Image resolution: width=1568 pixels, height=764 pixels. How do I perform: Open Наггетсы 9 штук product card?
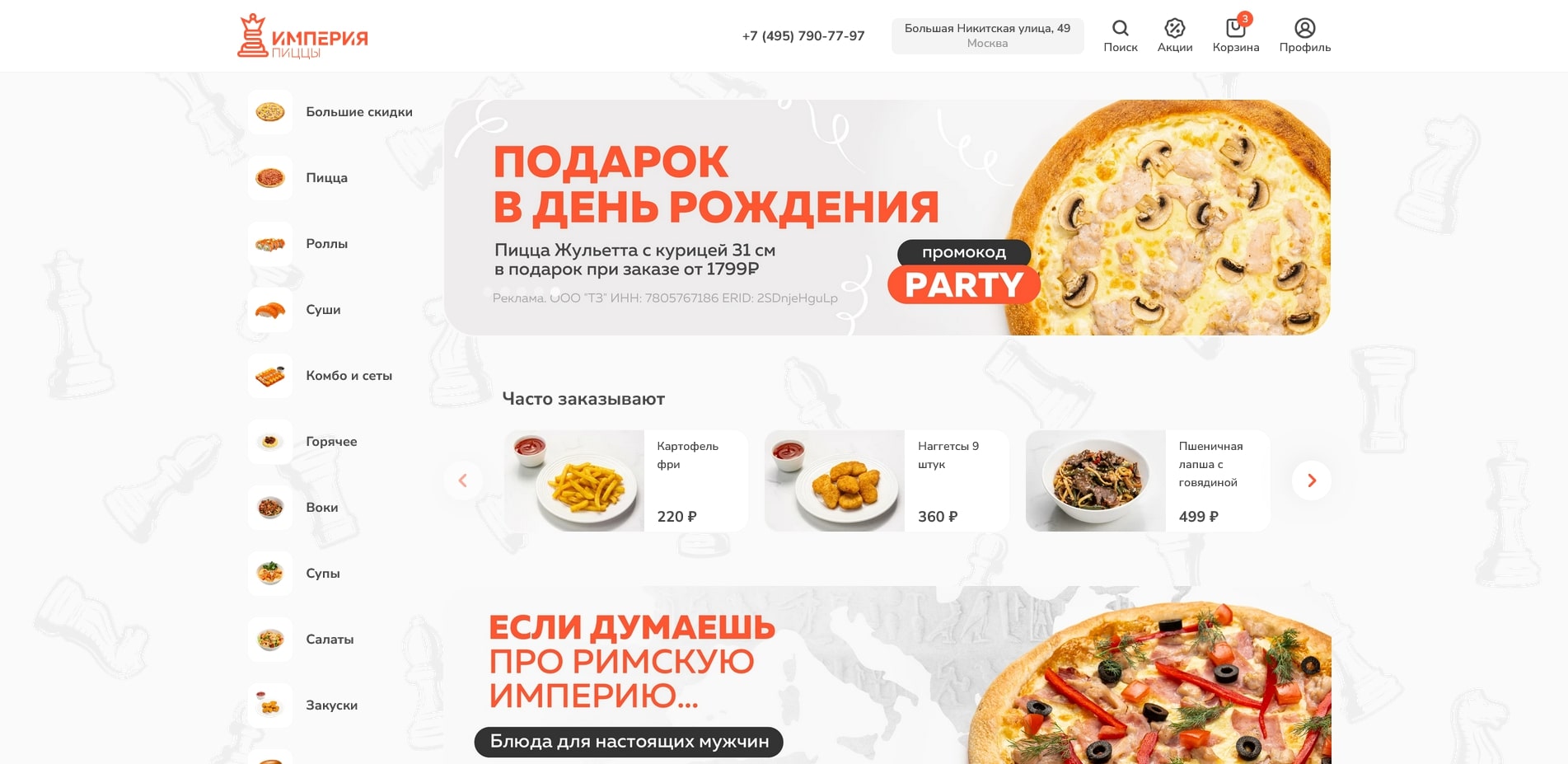point(887,480)
